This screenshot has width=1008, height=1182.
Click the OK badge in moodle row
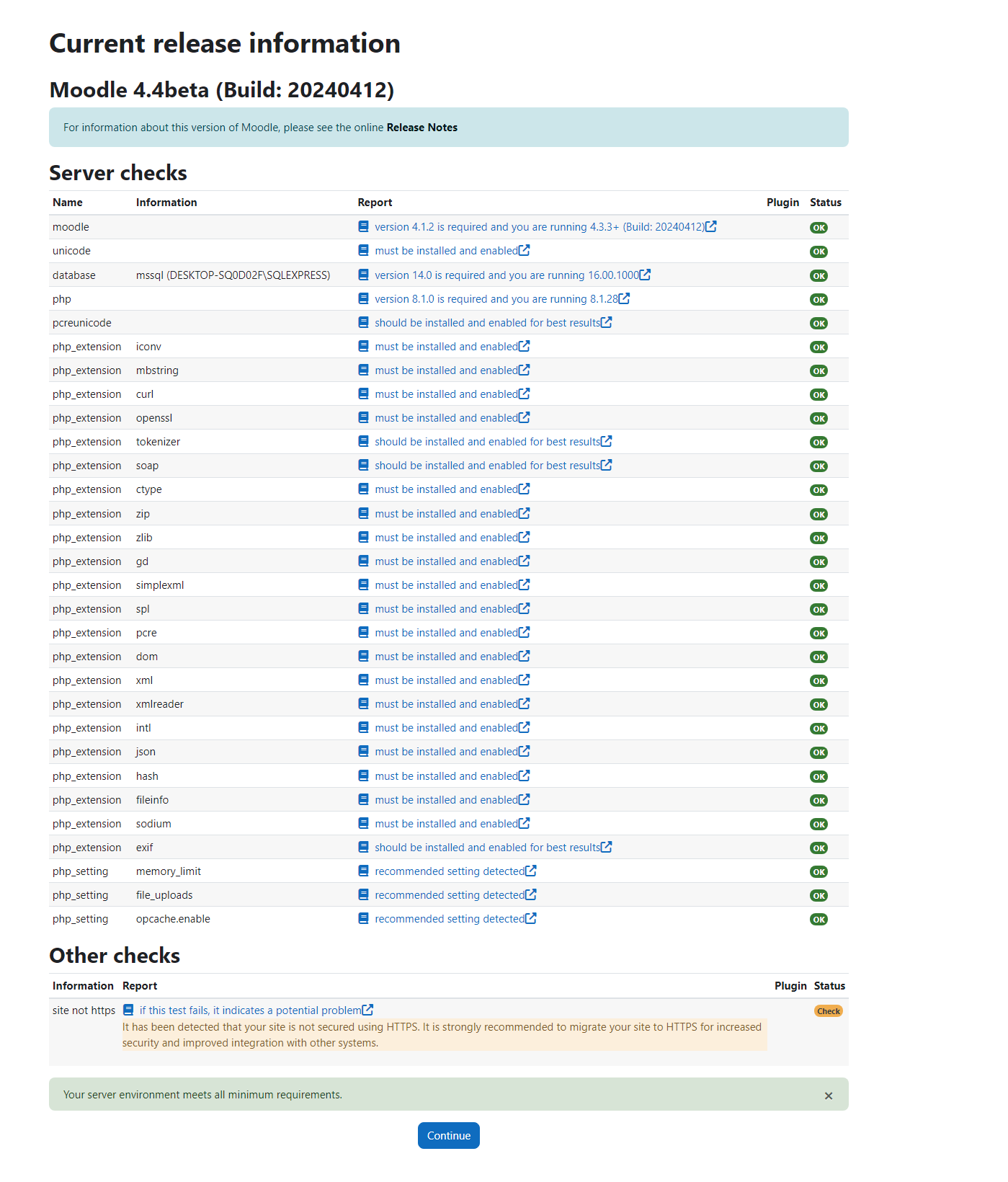[819, 228]
